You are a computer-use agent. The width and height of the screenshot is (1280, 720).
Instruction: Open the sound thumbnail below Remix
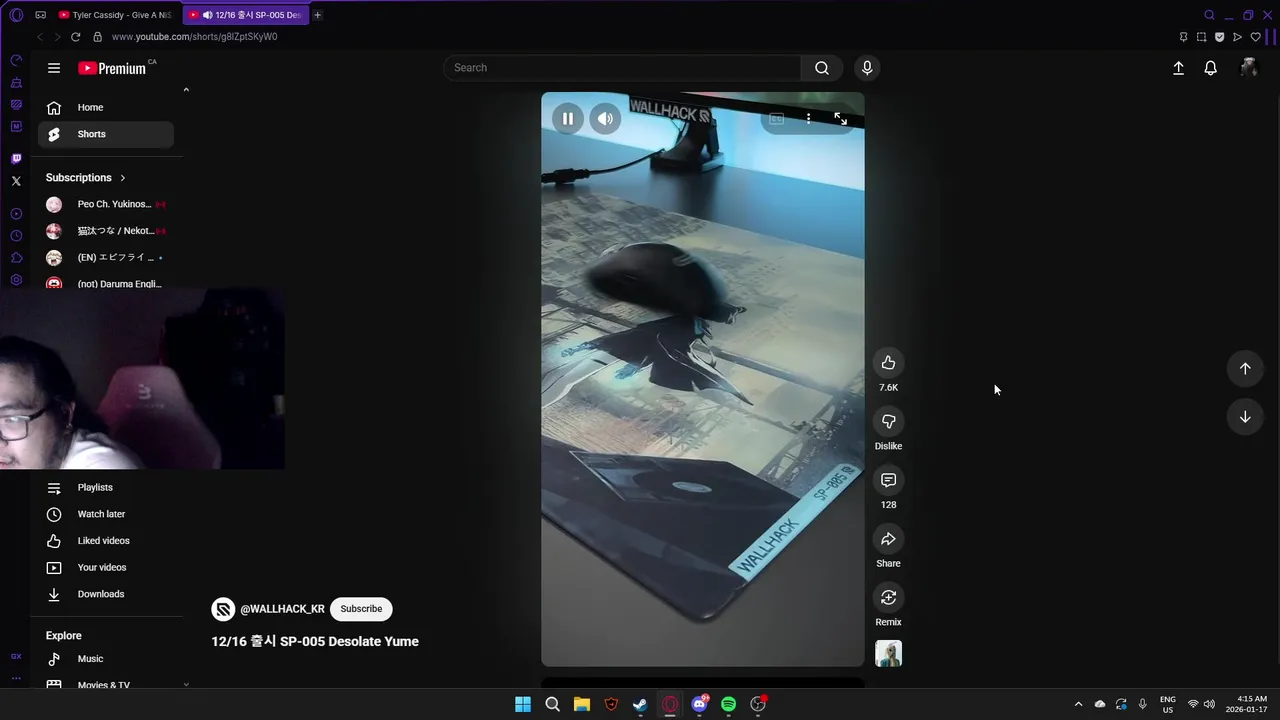[x=888, y=654]
